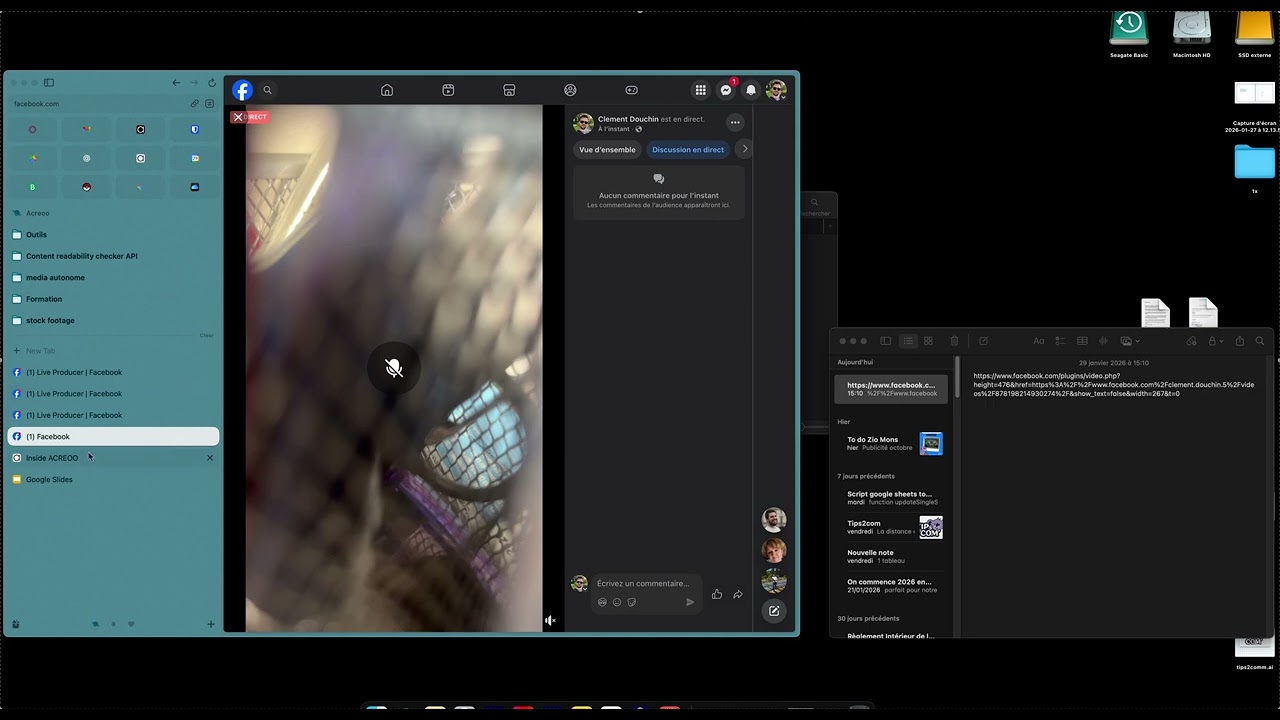Like the live video thumb icon
Screen dimensions: 1280x720
(717, 594)
